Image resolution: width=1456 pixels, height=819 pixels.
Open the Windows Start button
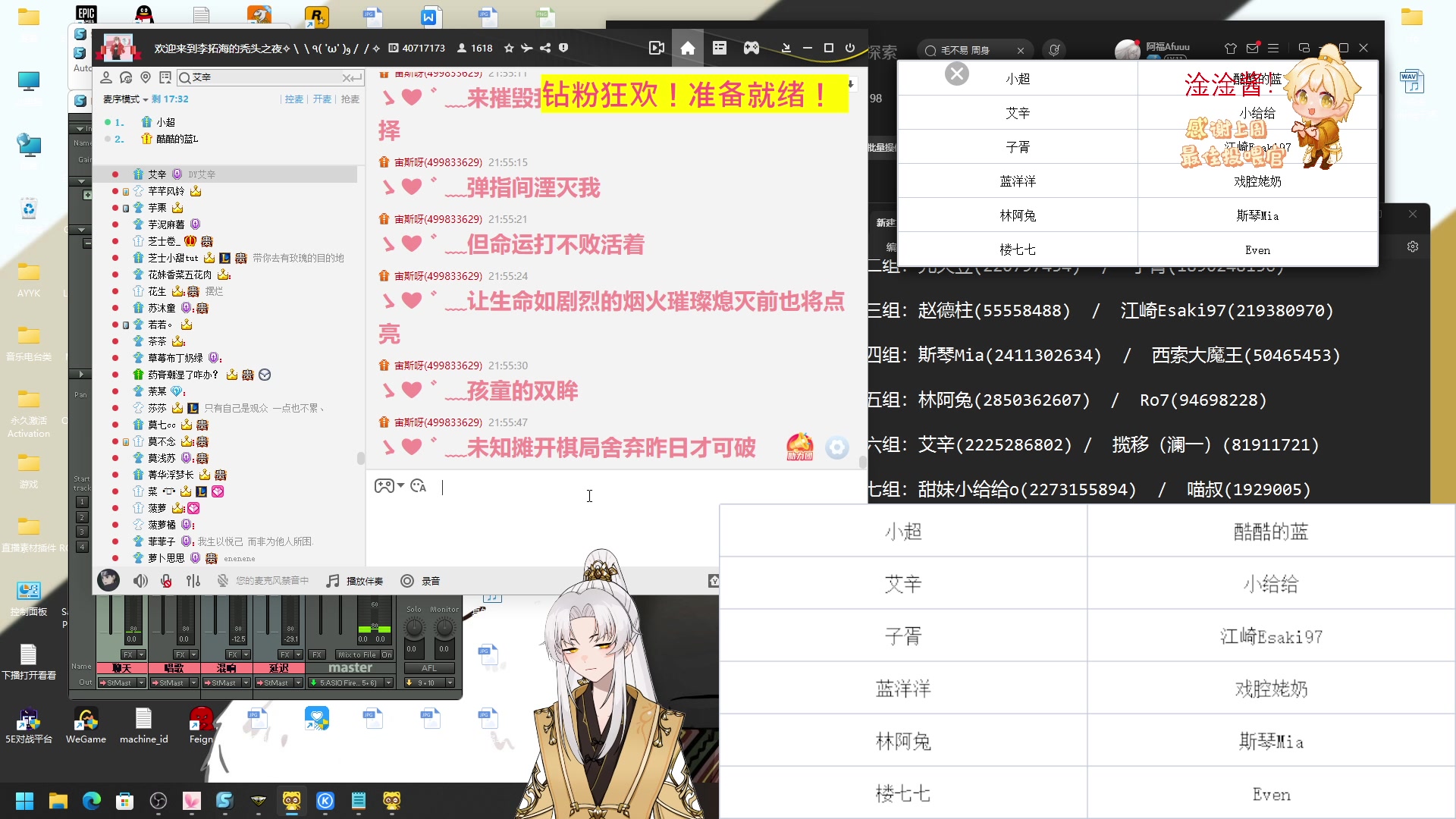[x=25, y=801]
